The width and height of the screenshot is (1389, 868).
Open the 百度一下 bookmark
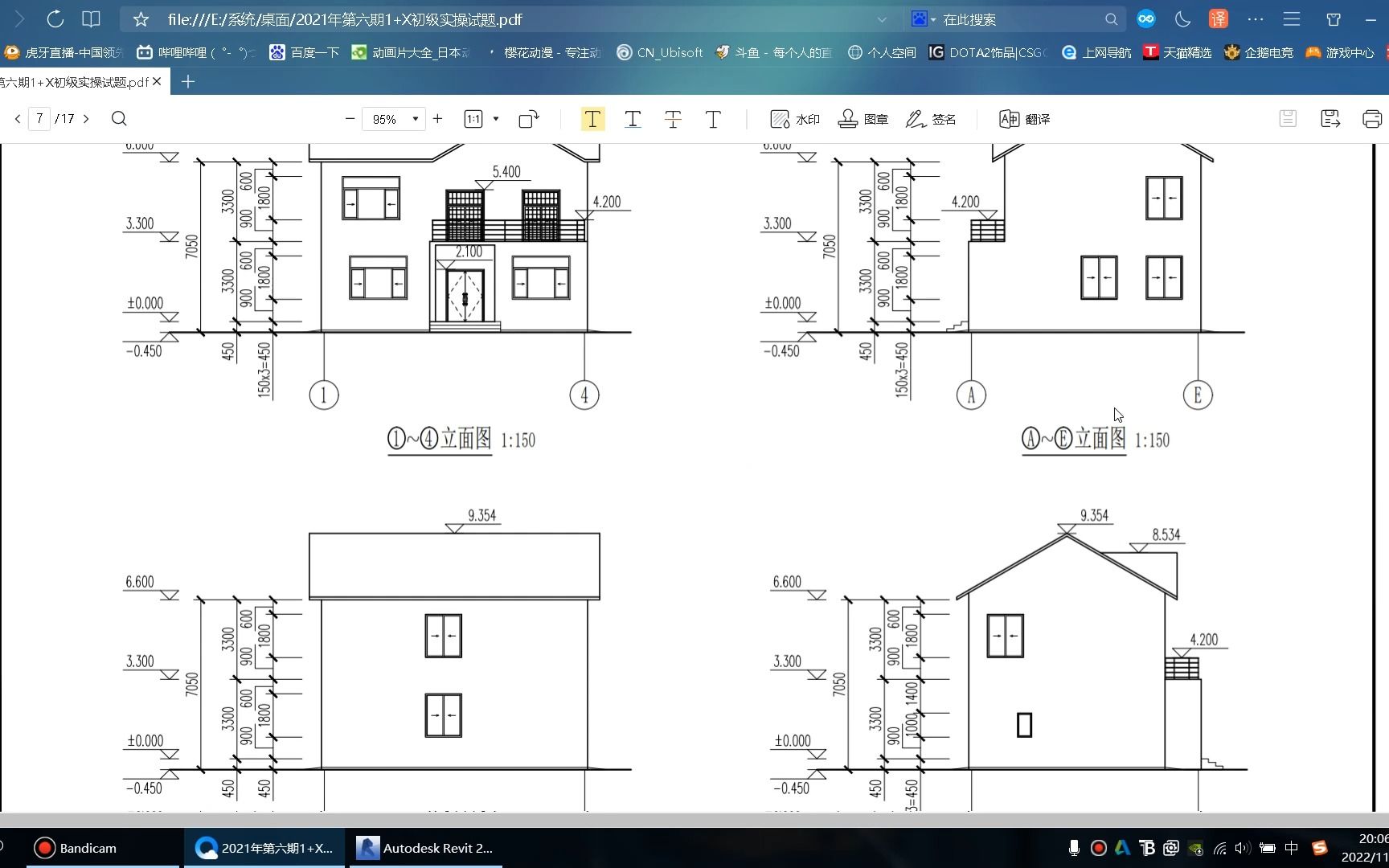[304, 51]
